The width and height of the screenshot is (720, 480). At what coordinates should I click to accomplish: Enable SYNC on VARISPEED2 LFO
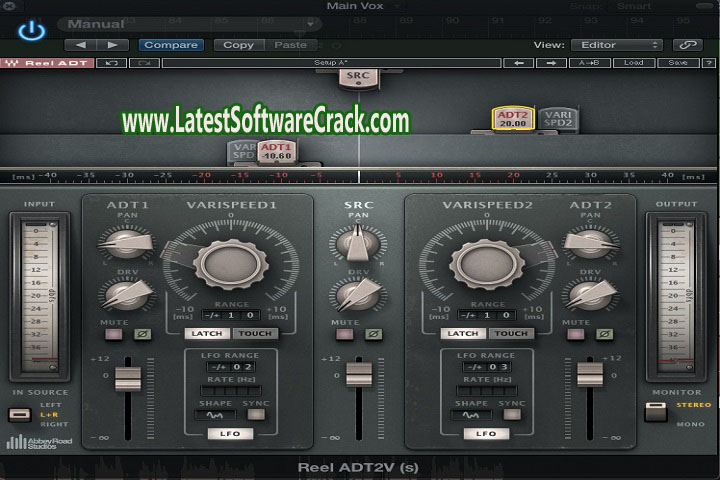coord(513,414)
